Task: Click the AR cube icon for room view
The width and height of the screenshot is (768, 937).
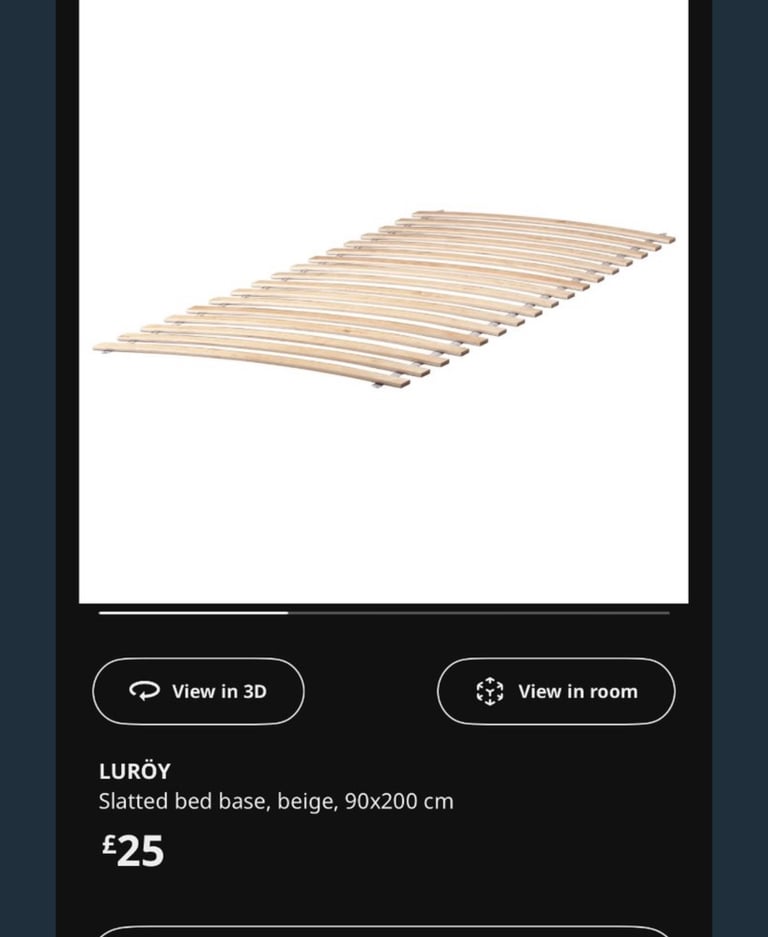Action: (x=489, y=691)
